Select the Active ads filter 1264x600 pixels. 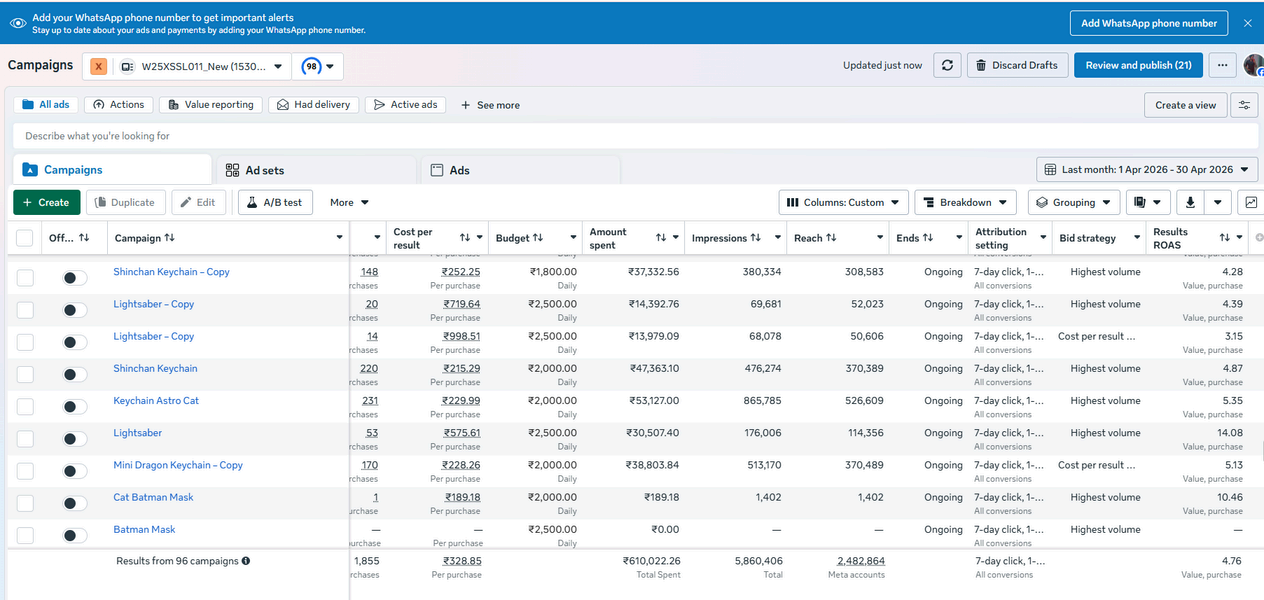405,105
